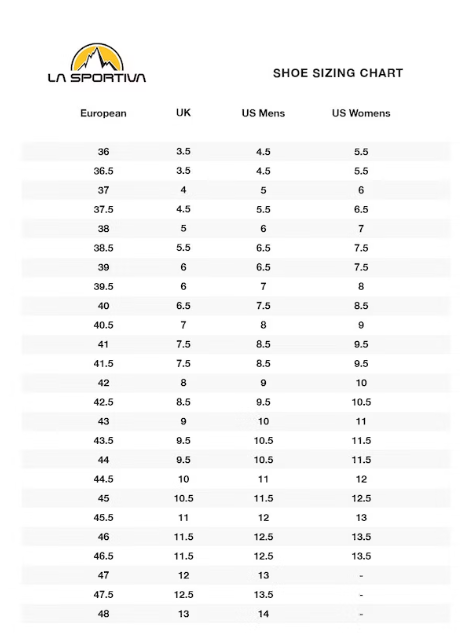Select the European column header
The width and height of the screenshot is (460, 637).
(x=103, y=113)
